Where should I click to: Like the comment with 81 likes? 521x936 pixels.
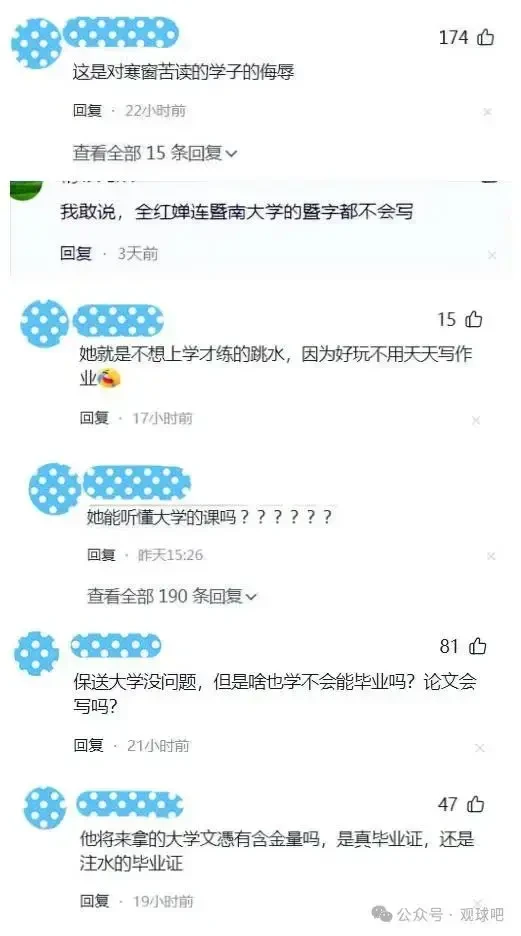click(478, 646)
